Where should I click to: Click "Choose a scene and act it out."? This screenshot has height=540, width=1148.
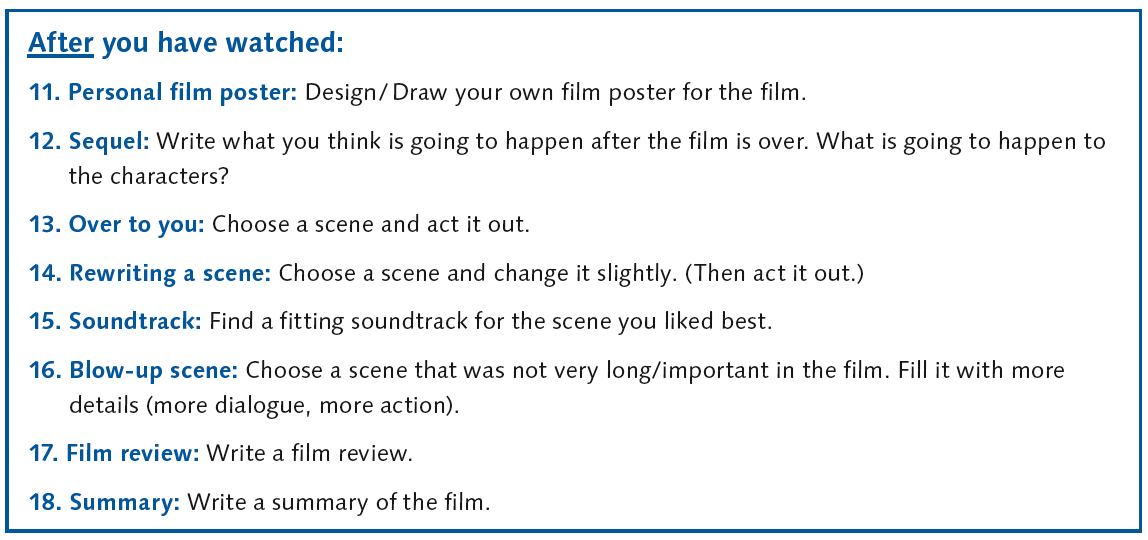click(x=370, y=225)
